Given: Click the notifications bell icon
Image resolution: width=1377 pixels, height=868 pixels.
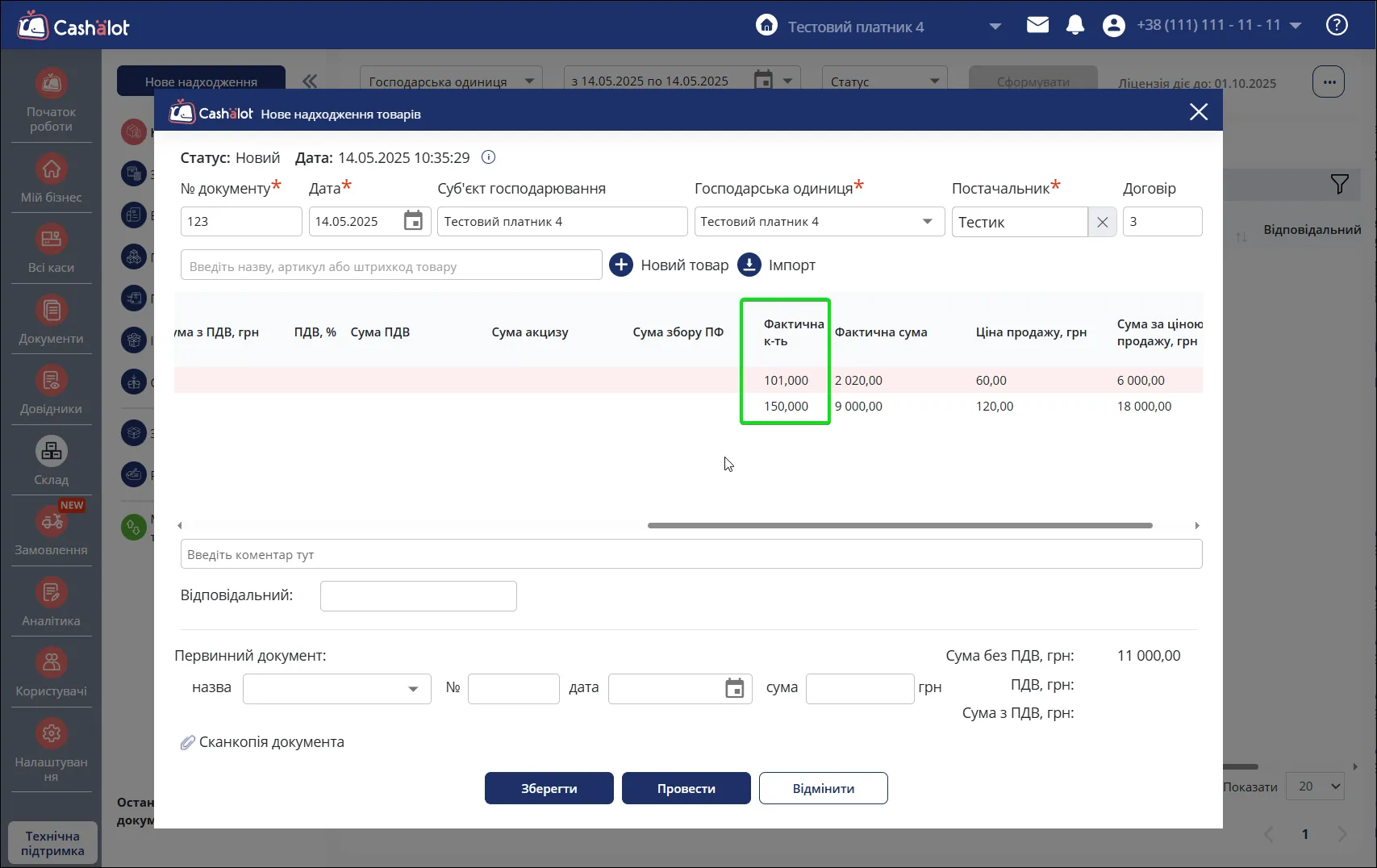Looking at the screenshot, I should pyautogui.click(x=1075, y=26).
